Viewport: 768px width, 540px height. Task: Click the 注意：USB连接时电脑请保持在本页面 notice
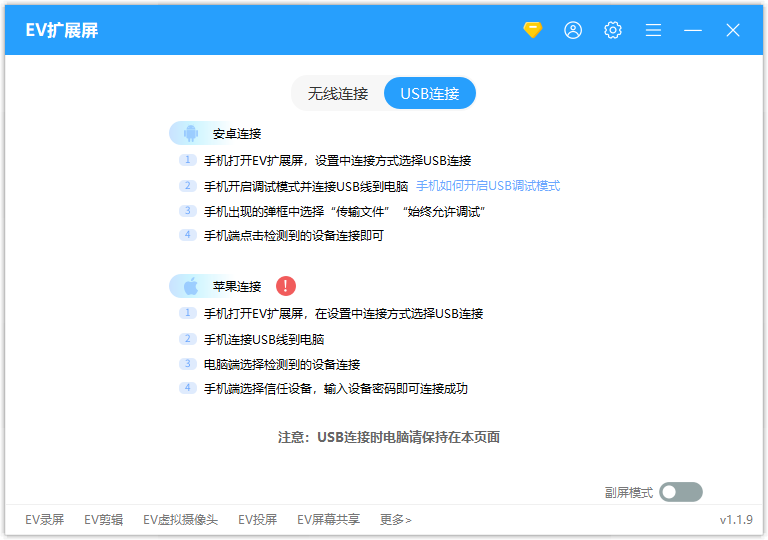tap(389, 437)
